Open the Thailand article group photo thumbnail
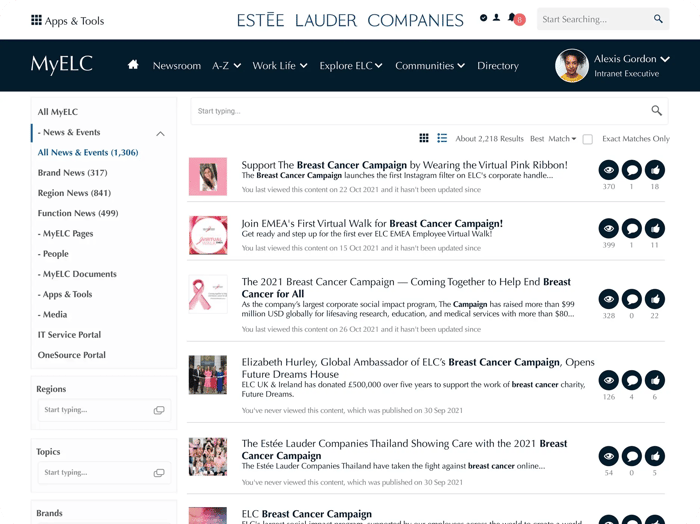 208,457
